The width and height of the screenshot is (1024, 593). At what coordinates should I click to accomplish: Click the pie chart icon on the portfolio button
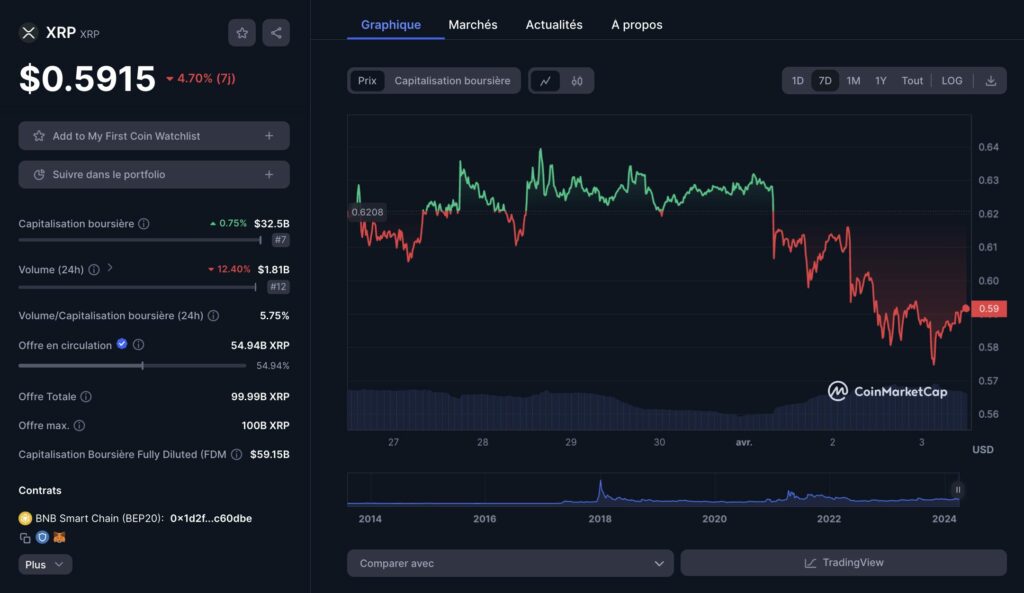pyautogui.click(x=39, y=174)
